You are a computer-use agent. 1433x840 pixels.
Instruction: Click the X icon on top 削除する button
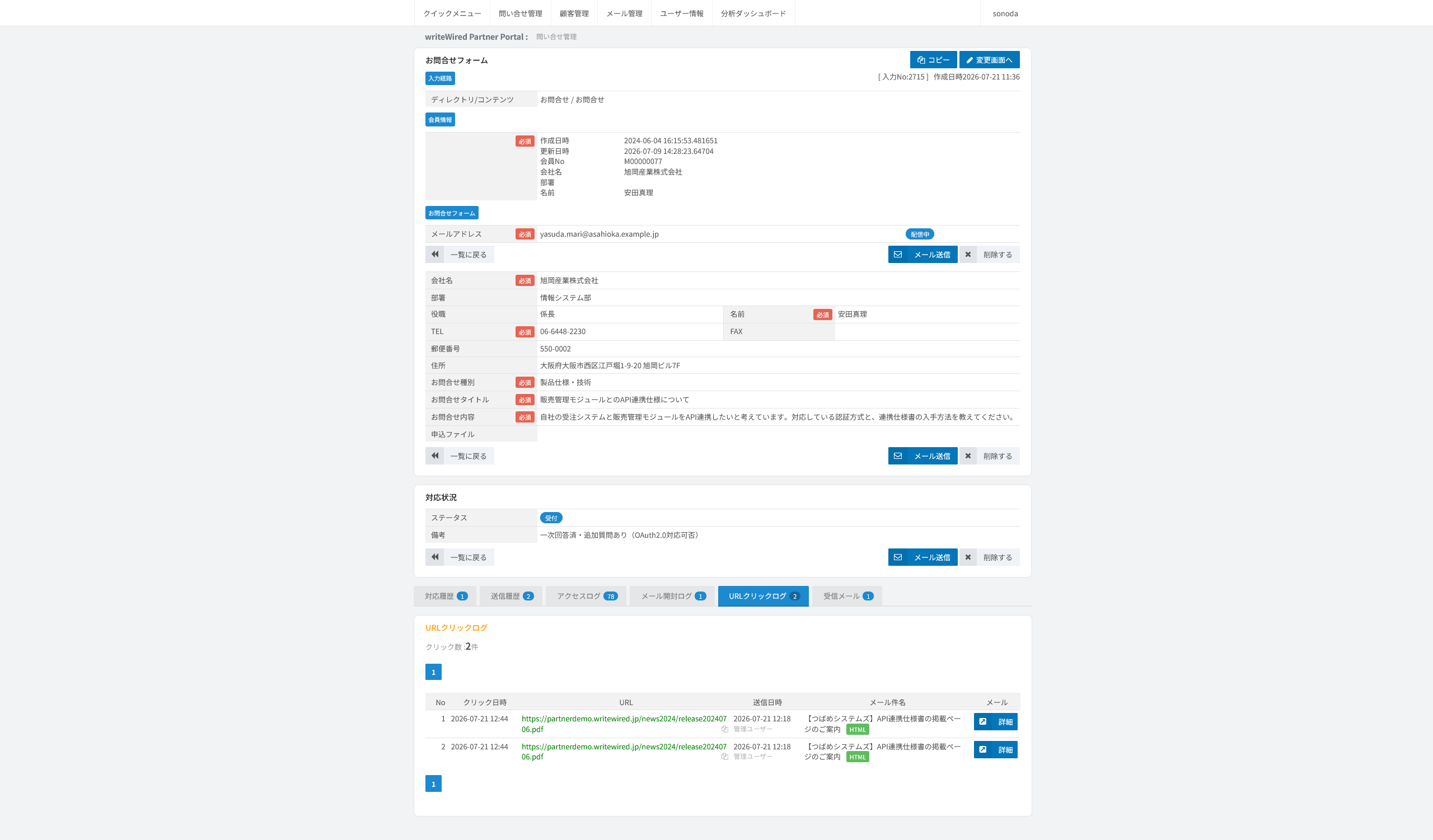pos(968,254)
